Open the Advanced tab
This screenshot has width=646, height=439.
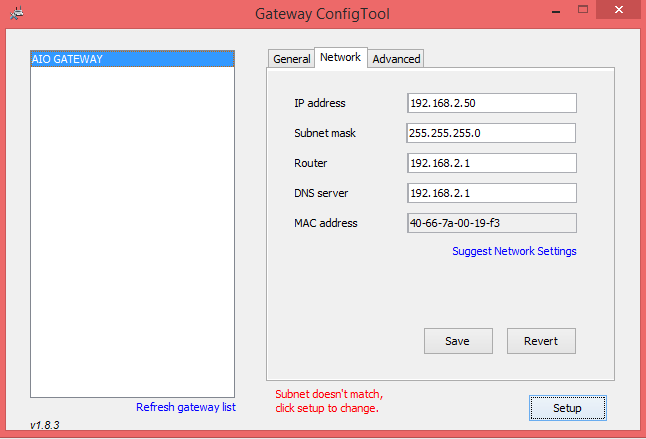(x=396, y=59)
